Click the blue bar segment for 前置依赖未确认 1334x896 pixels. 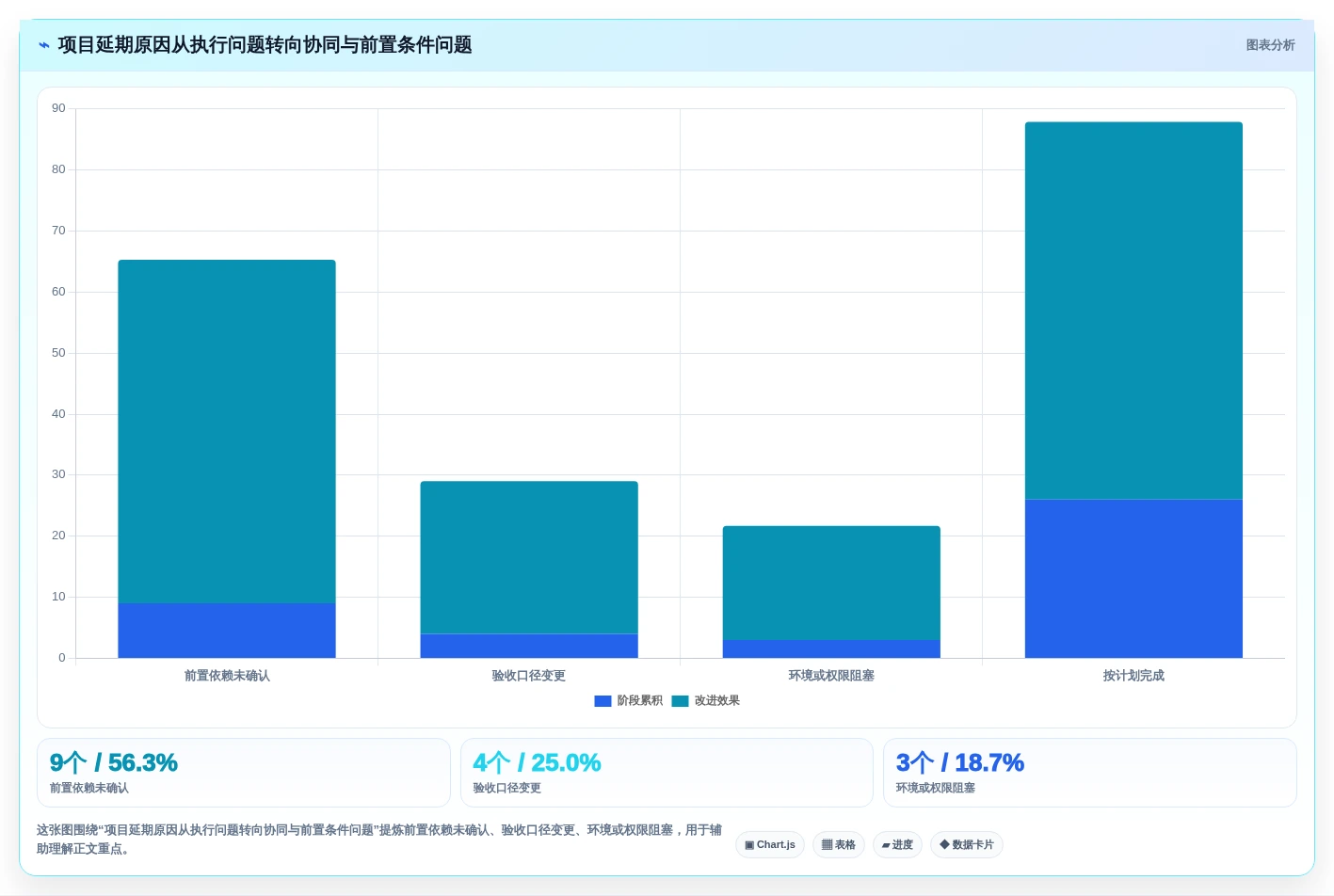click(227, 631)
